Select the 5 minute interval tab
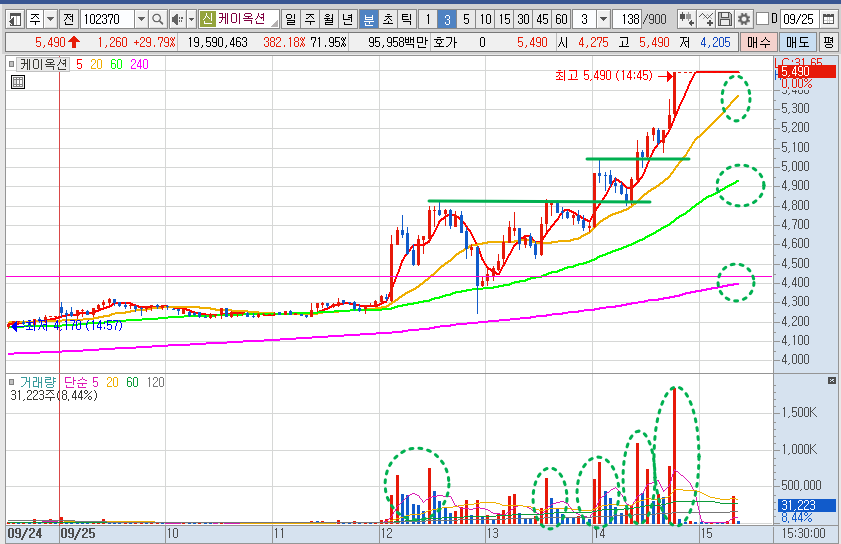The width and height of the screenshot is (841, 544). [466, 20]
